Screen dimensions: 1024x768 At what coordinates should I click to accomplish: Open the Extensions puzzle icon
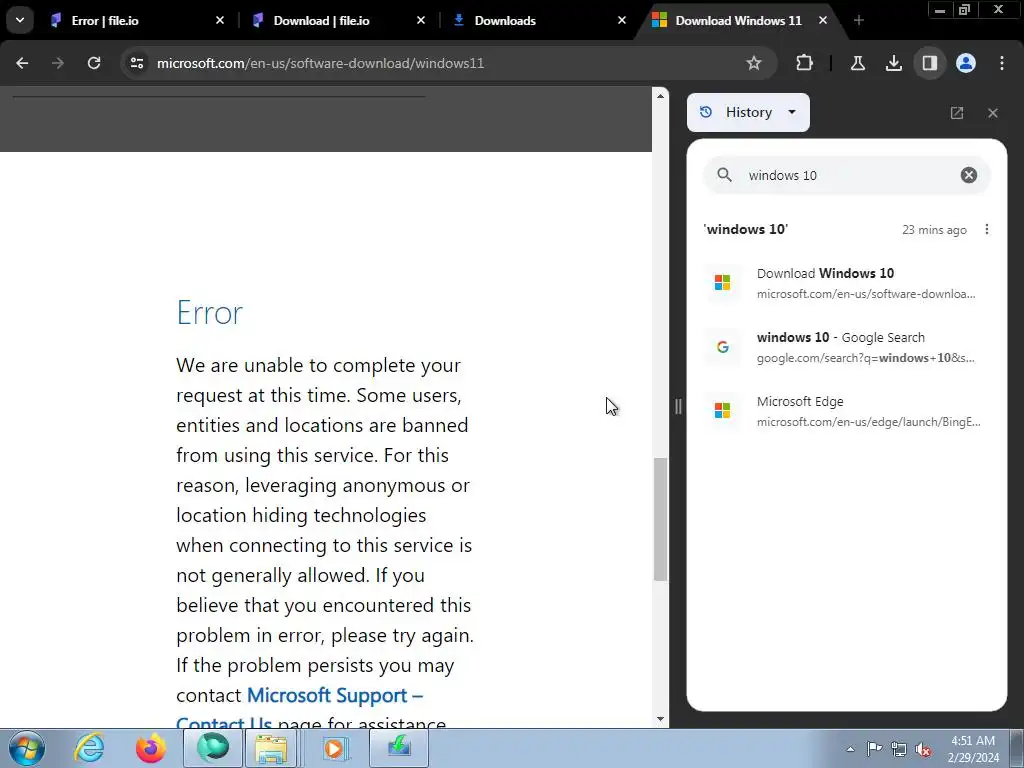(805, 63)
